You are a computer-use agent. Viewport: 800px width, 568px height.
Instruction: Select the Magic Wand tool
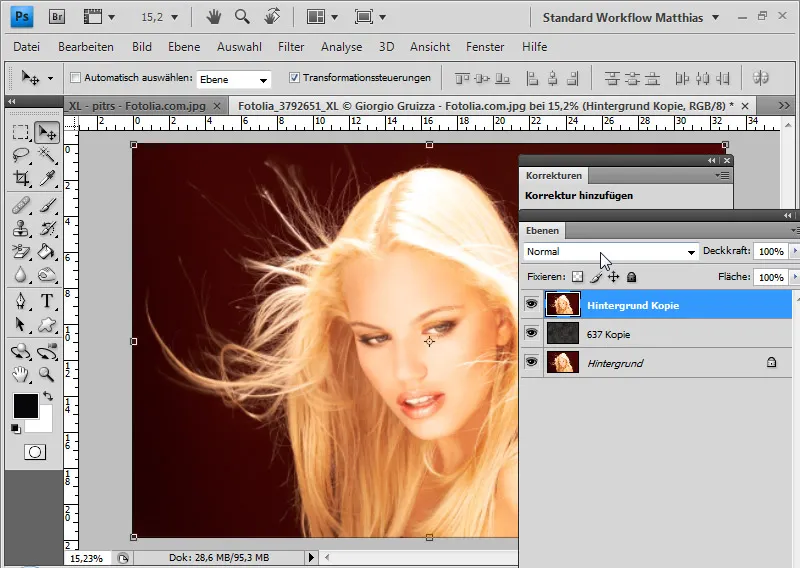click(x=47, y=155)
